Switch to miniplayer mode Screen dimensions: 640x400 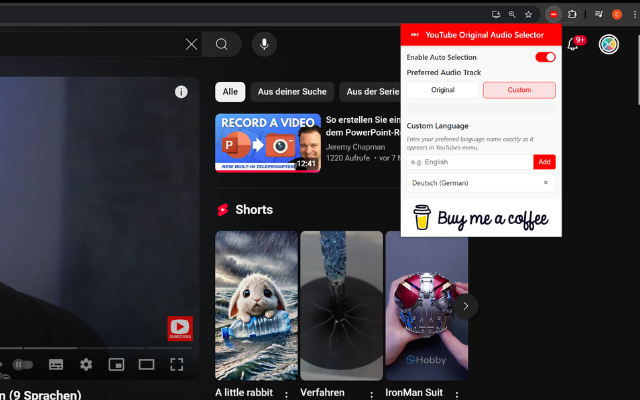116,364
